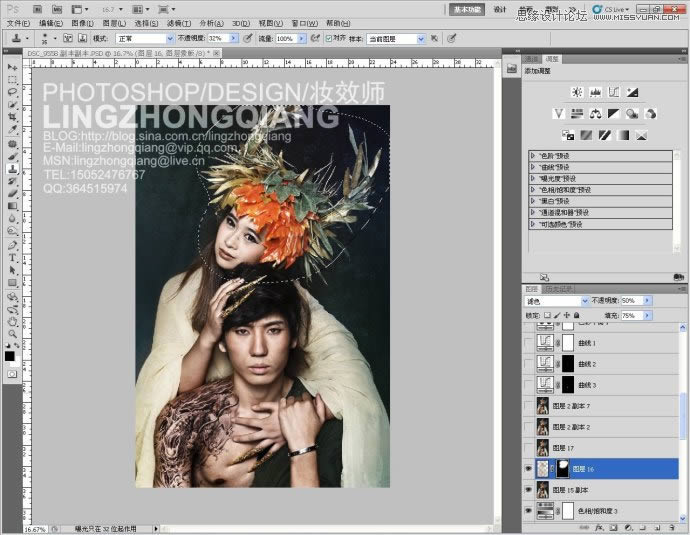Hide layer 图层 15 副本
This screenshot has width=690, height=535.
point(528,490)
